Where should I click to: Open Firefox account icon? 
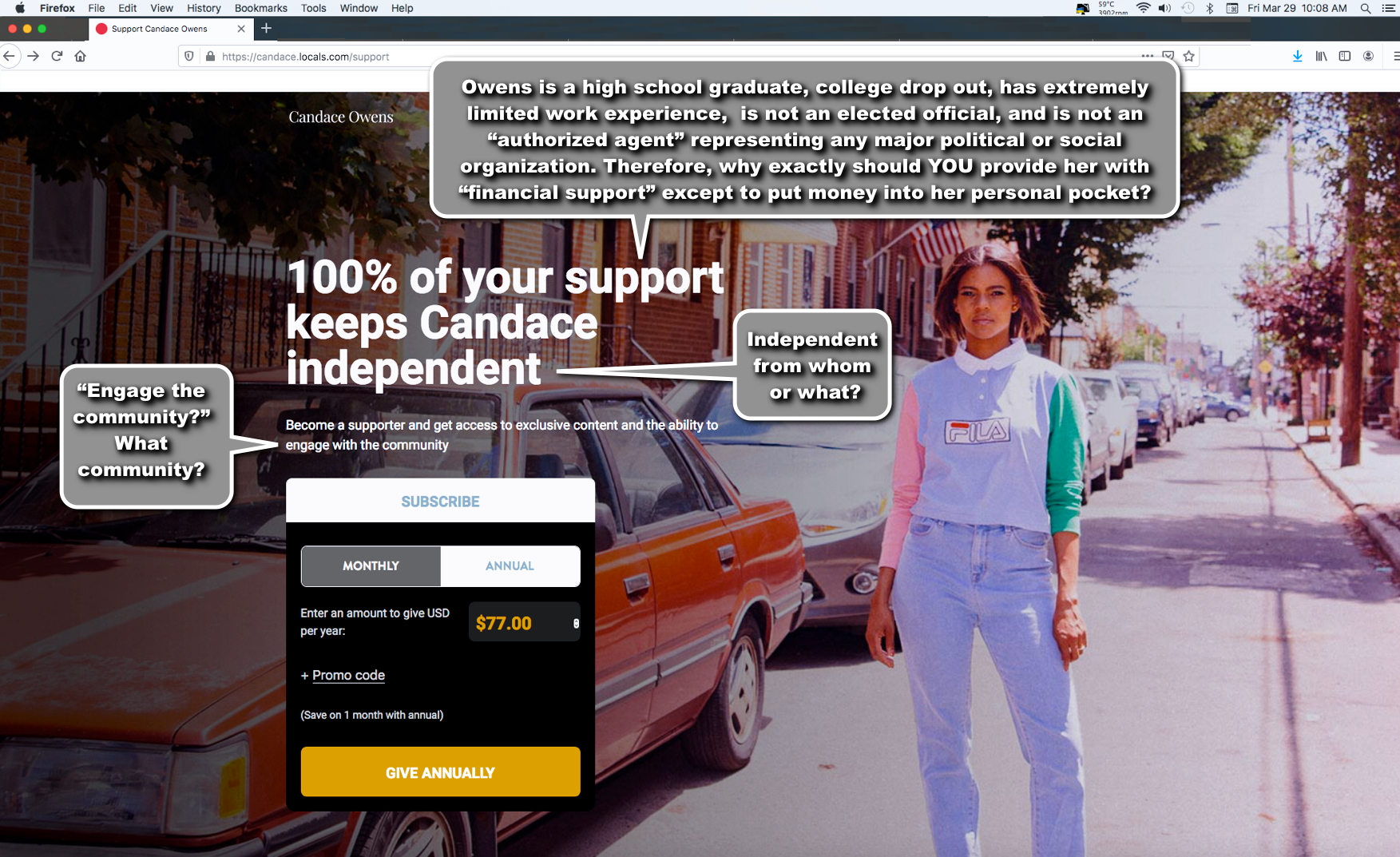pyautogui.click(x=1368, y=56)
